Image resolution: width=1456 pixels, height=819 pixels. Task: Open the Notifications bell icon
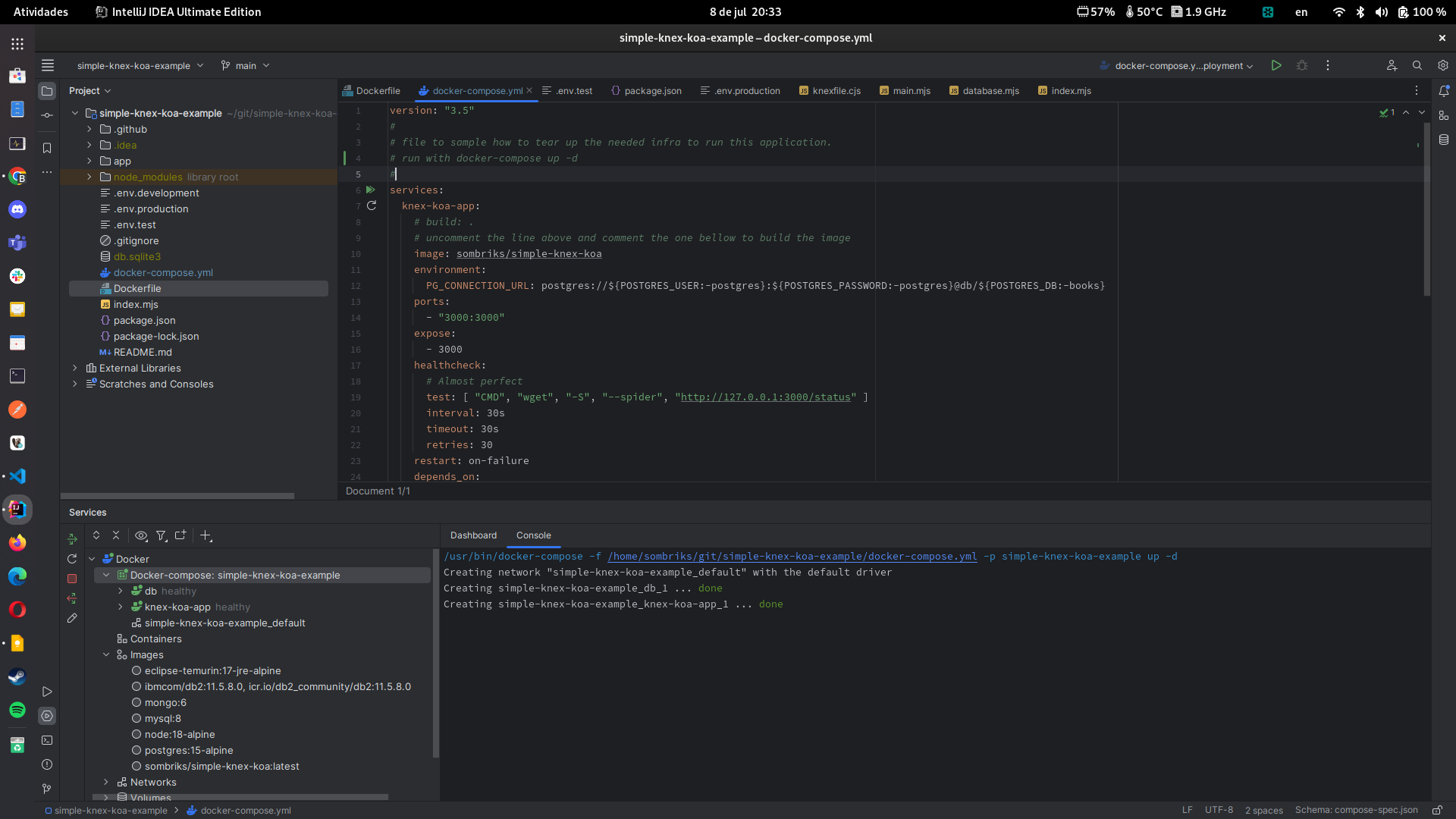[1444, 90]
